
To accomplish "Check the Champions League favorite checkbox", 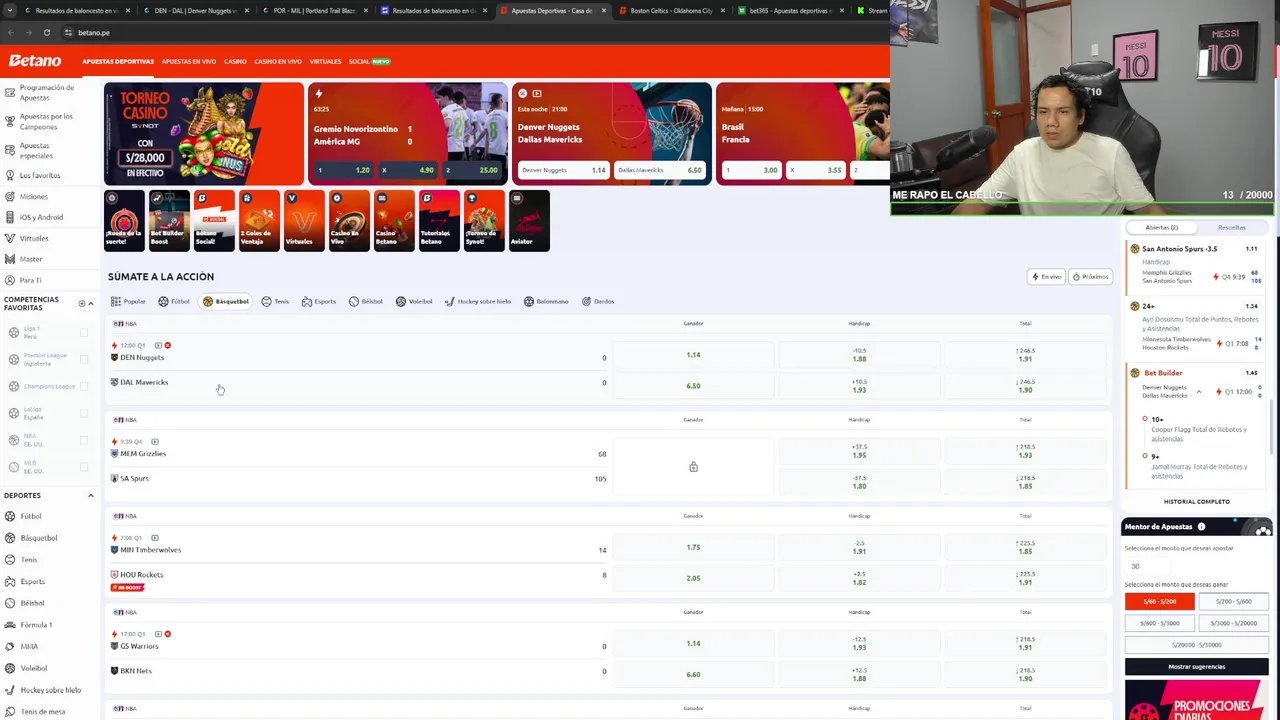I will tap(84, 386).
